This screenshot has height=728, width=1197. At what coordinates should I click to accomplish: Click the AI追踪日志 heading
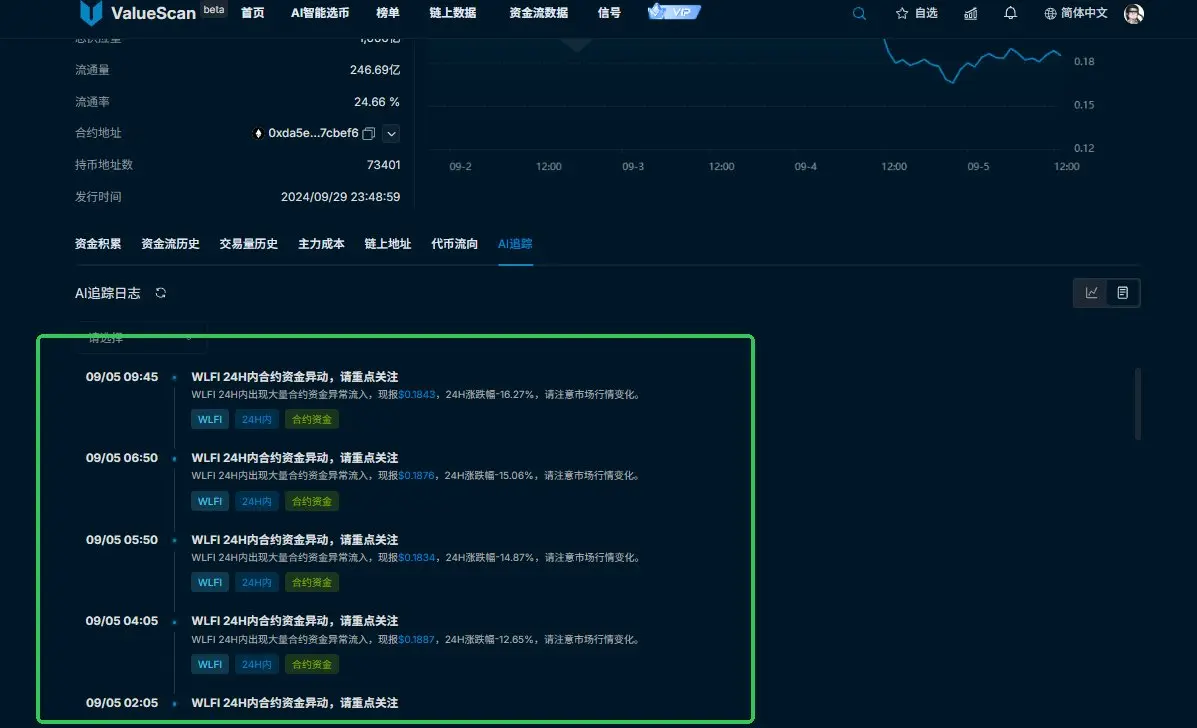point(108,293)
